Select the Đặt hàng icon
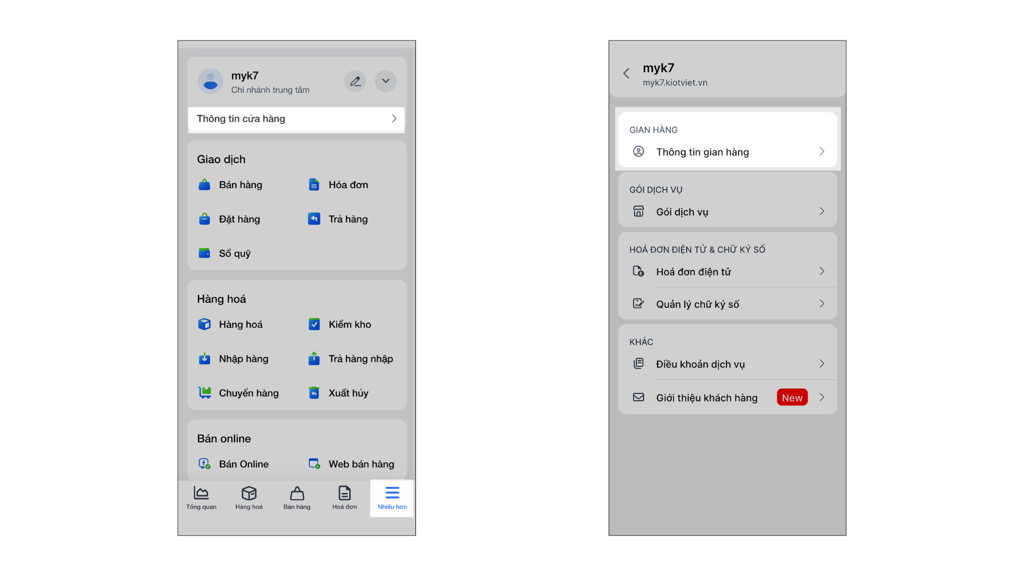Image resolution: width=1024 pixels, height=576 pixels. click(x=205, y=219)
